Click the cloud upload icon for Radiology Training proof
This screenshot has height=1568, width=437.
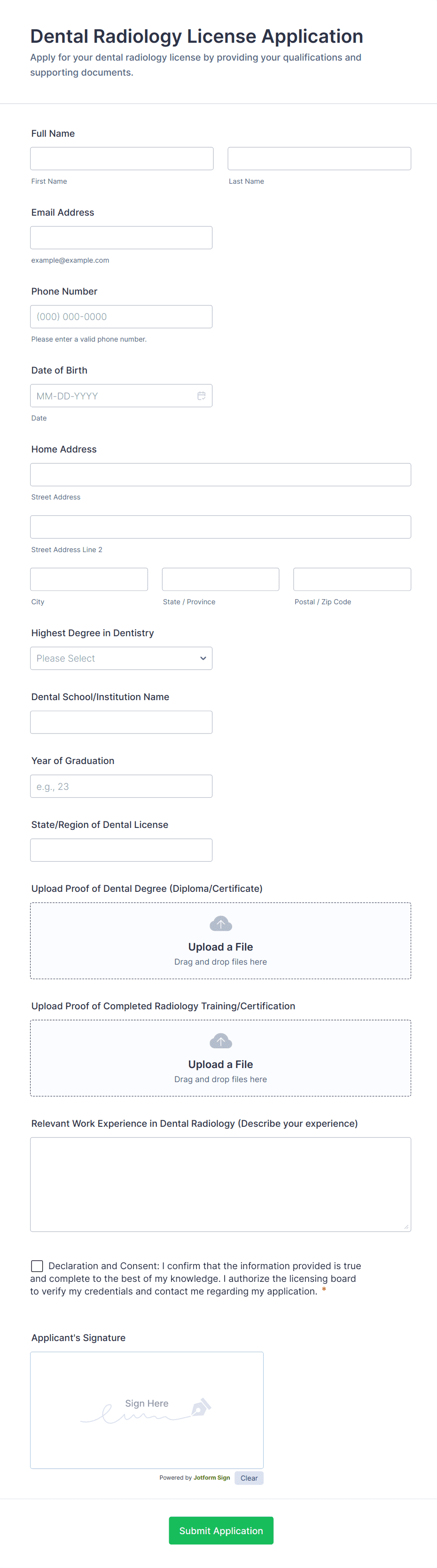tap(220, 1041)
